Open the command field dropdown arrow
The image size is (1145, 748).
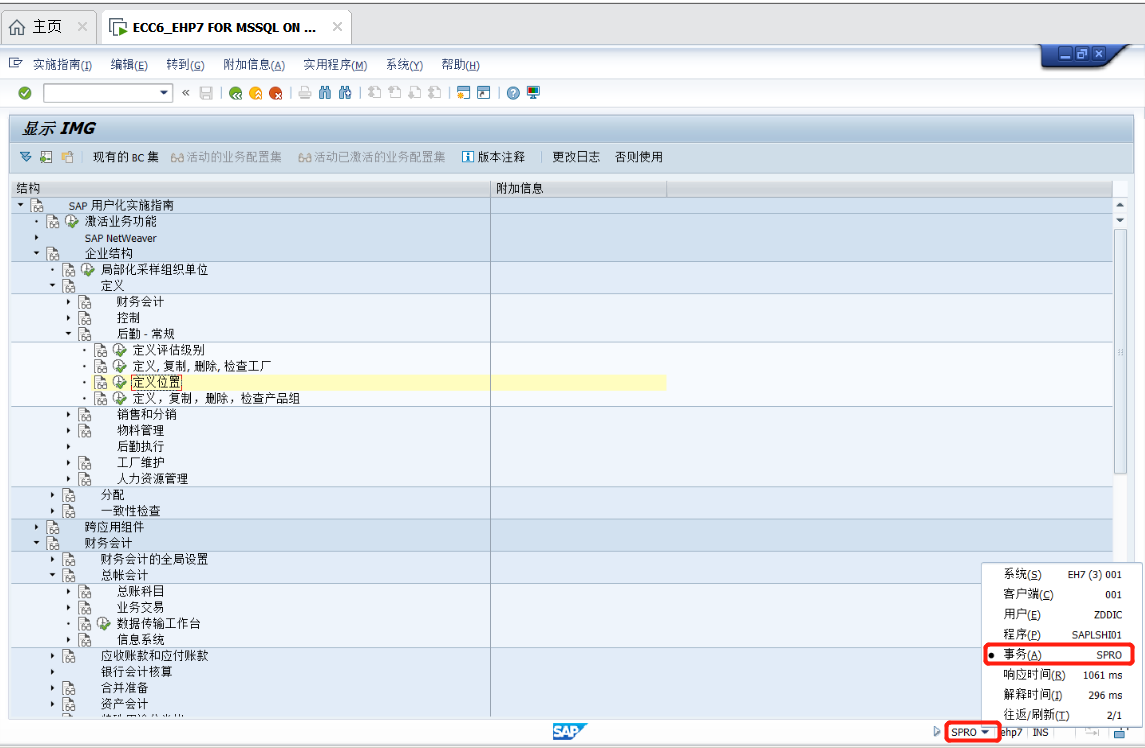(164, 93)
